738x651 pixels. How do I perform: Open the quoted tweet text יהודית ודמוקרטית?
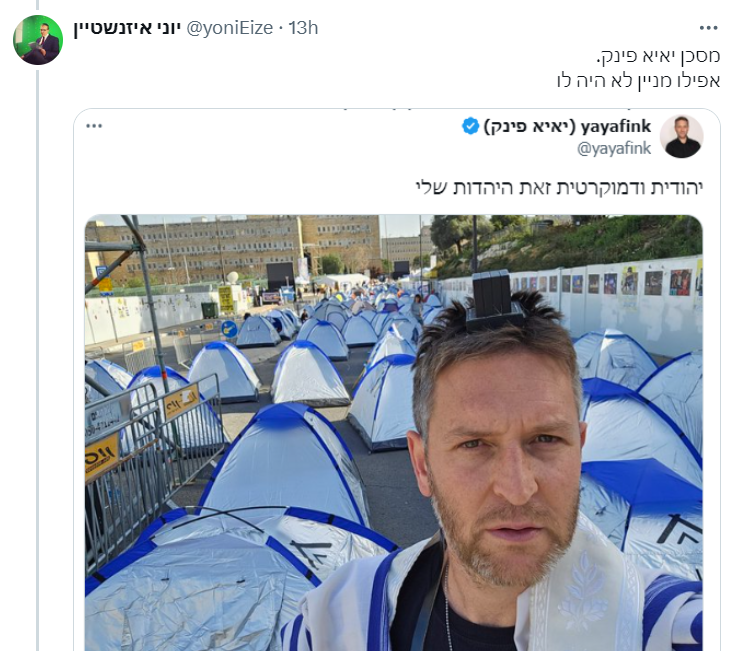(x=557, y=187)
